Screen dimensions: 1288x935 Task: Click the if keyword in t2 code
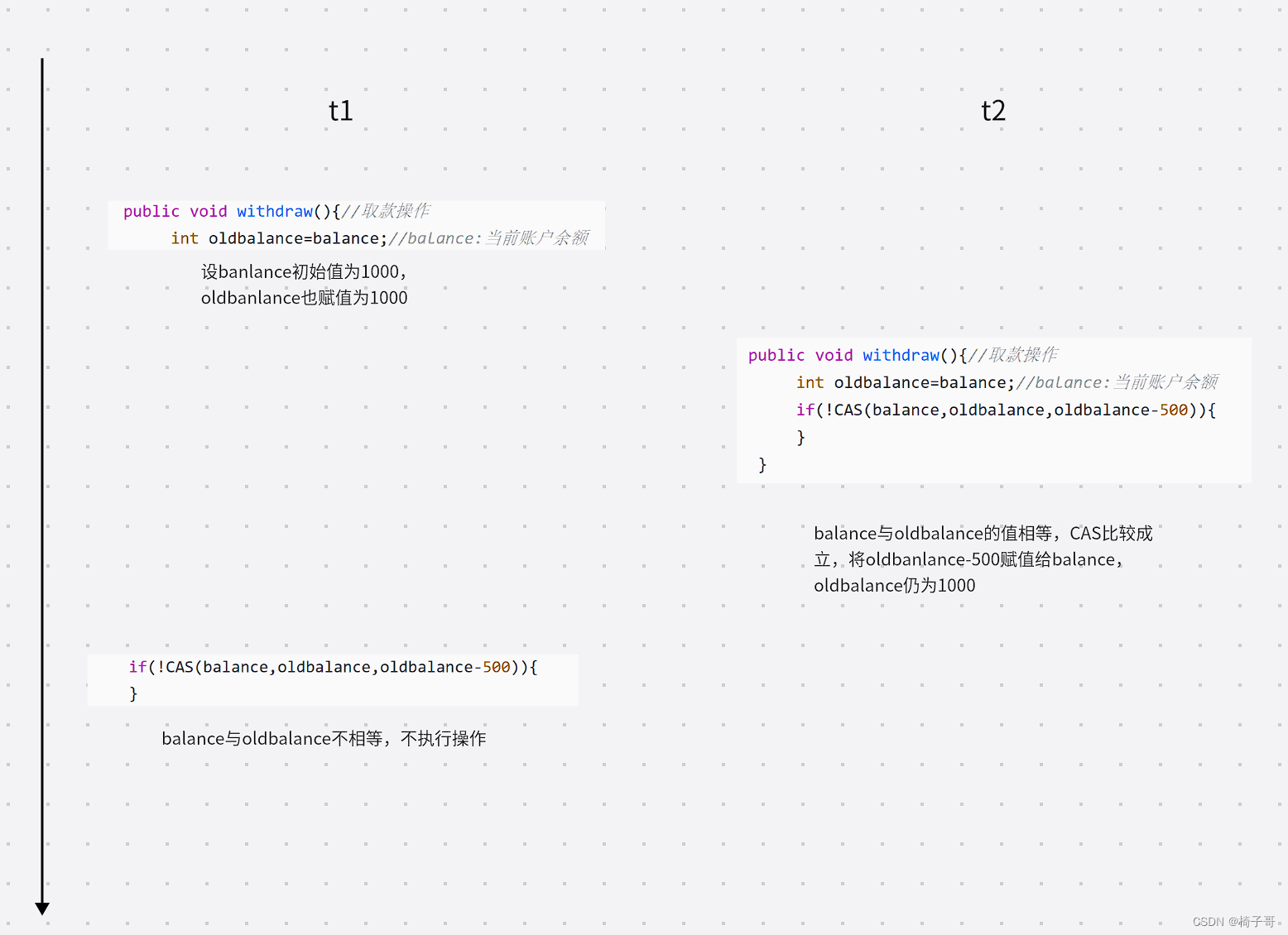coord(804,410)
